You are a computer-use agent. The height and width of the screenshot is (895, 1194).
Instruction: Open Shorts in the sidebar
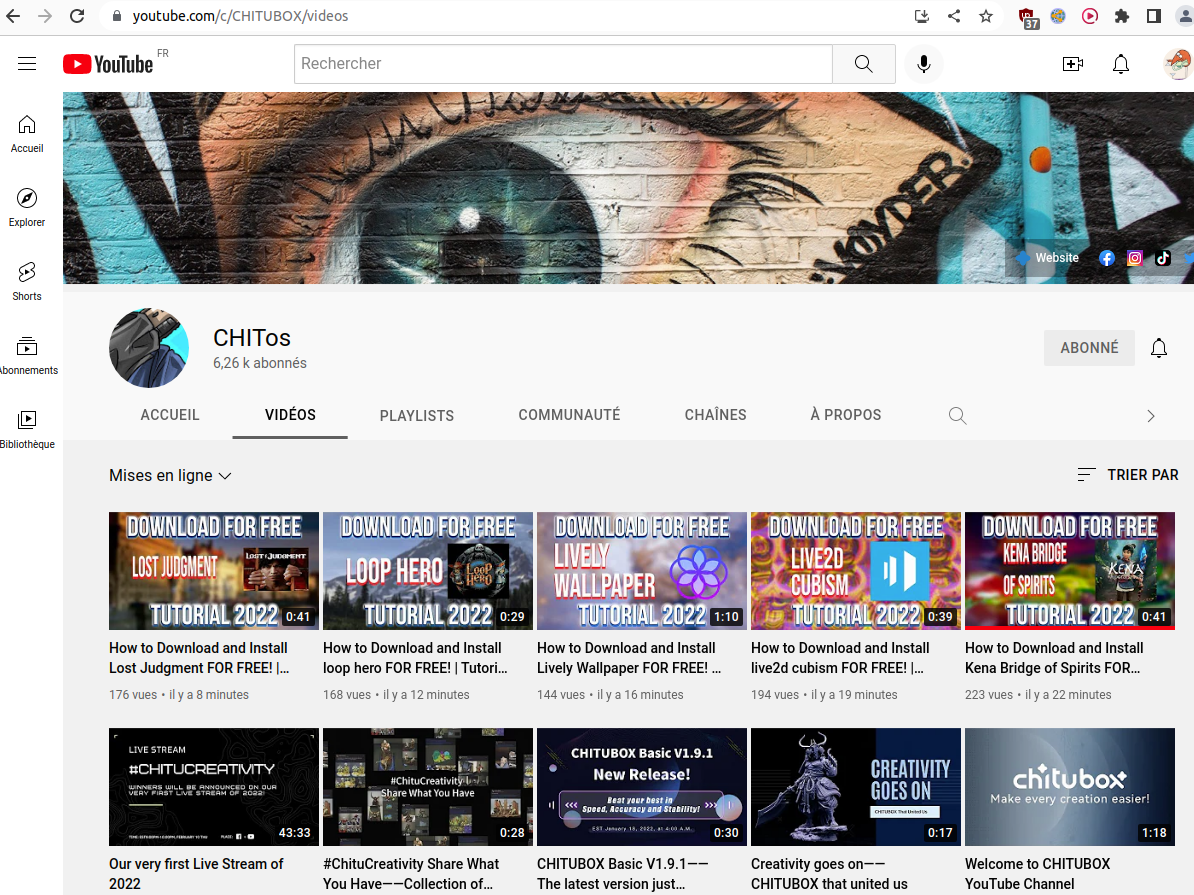coord(27,282)
